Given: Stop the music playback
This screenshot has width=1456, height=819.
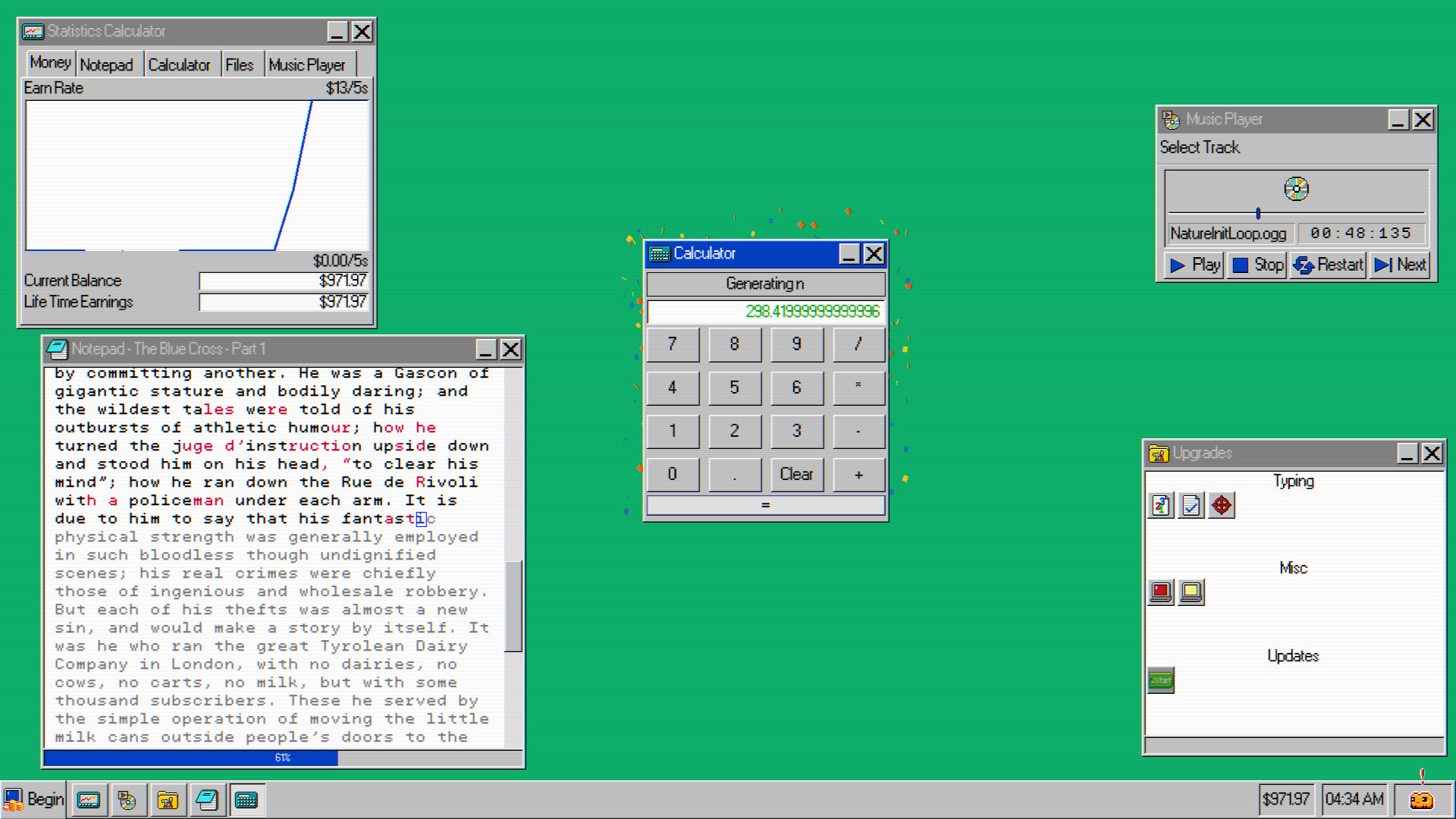Looking at the screenshot, I should click(1257, 265).
